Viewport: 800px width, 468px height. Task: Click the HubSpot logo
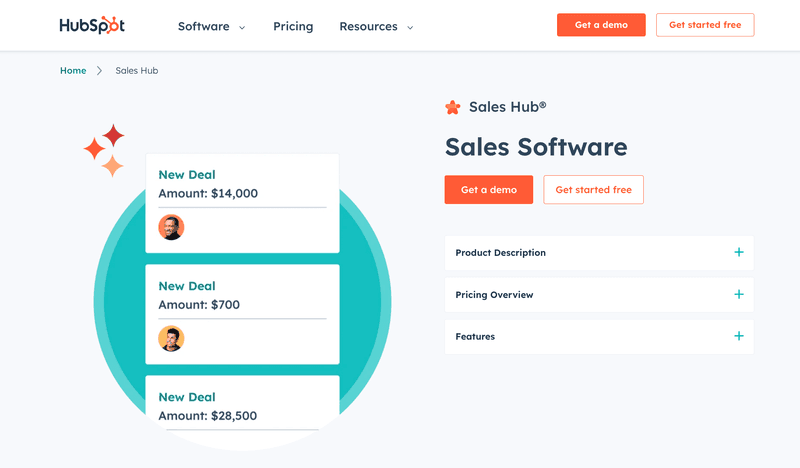point(92,25)
